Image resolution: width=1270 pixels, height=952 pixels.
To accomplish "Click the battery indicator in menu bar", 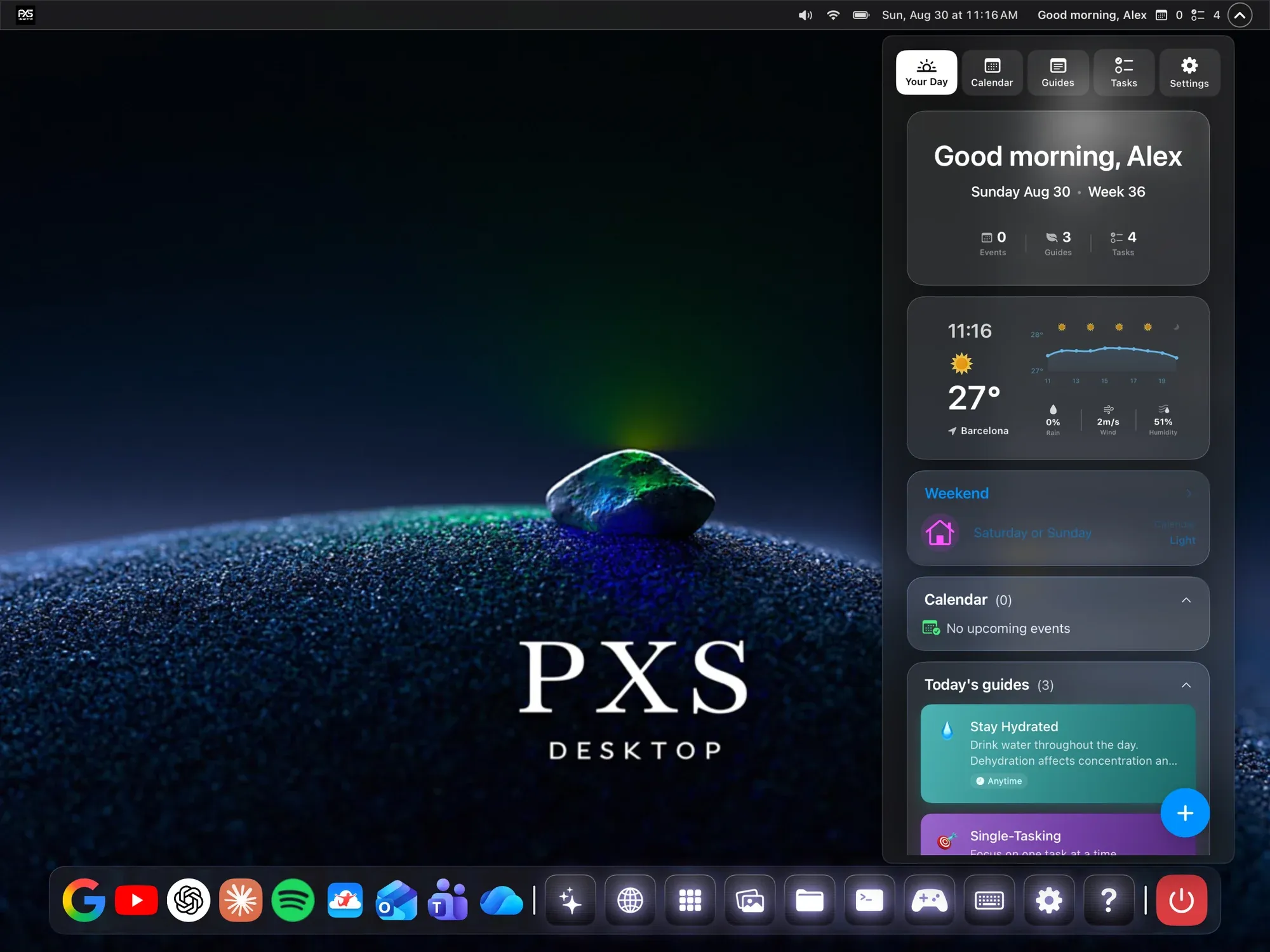I will (861, 15).
